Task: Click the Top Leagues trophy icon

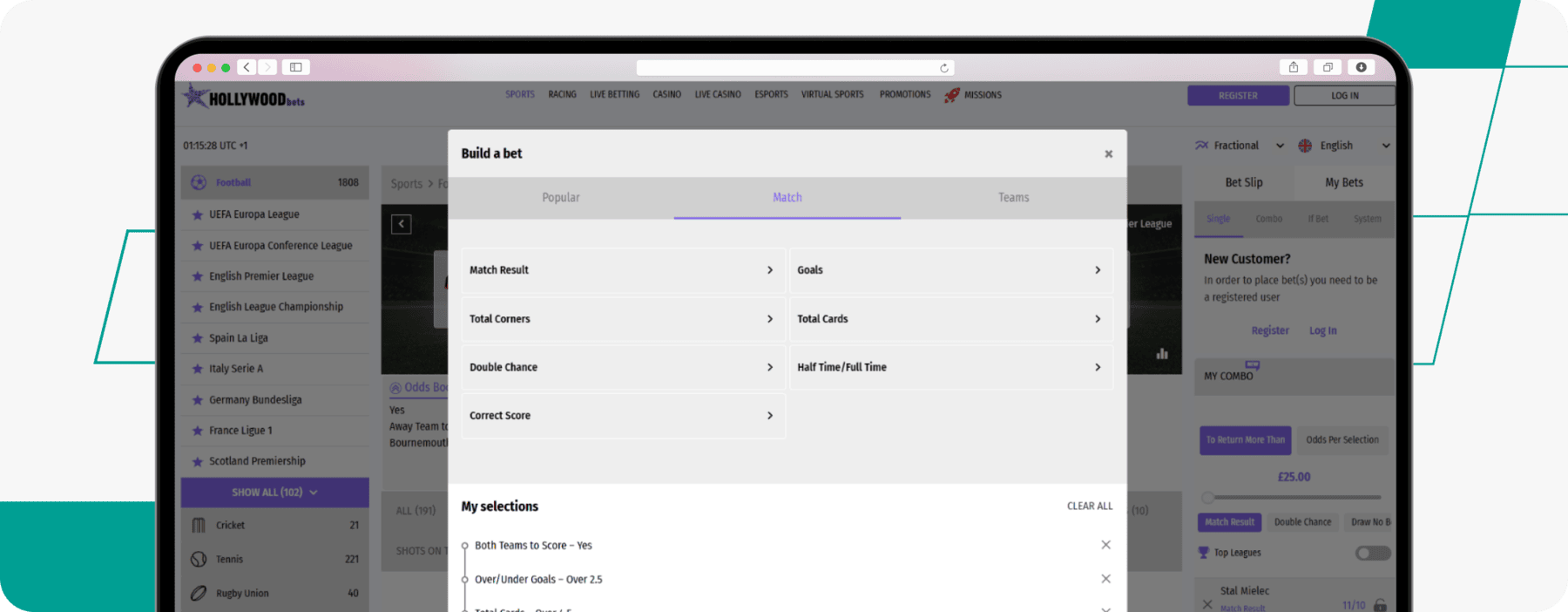Action: click(x=1204, y=553)
